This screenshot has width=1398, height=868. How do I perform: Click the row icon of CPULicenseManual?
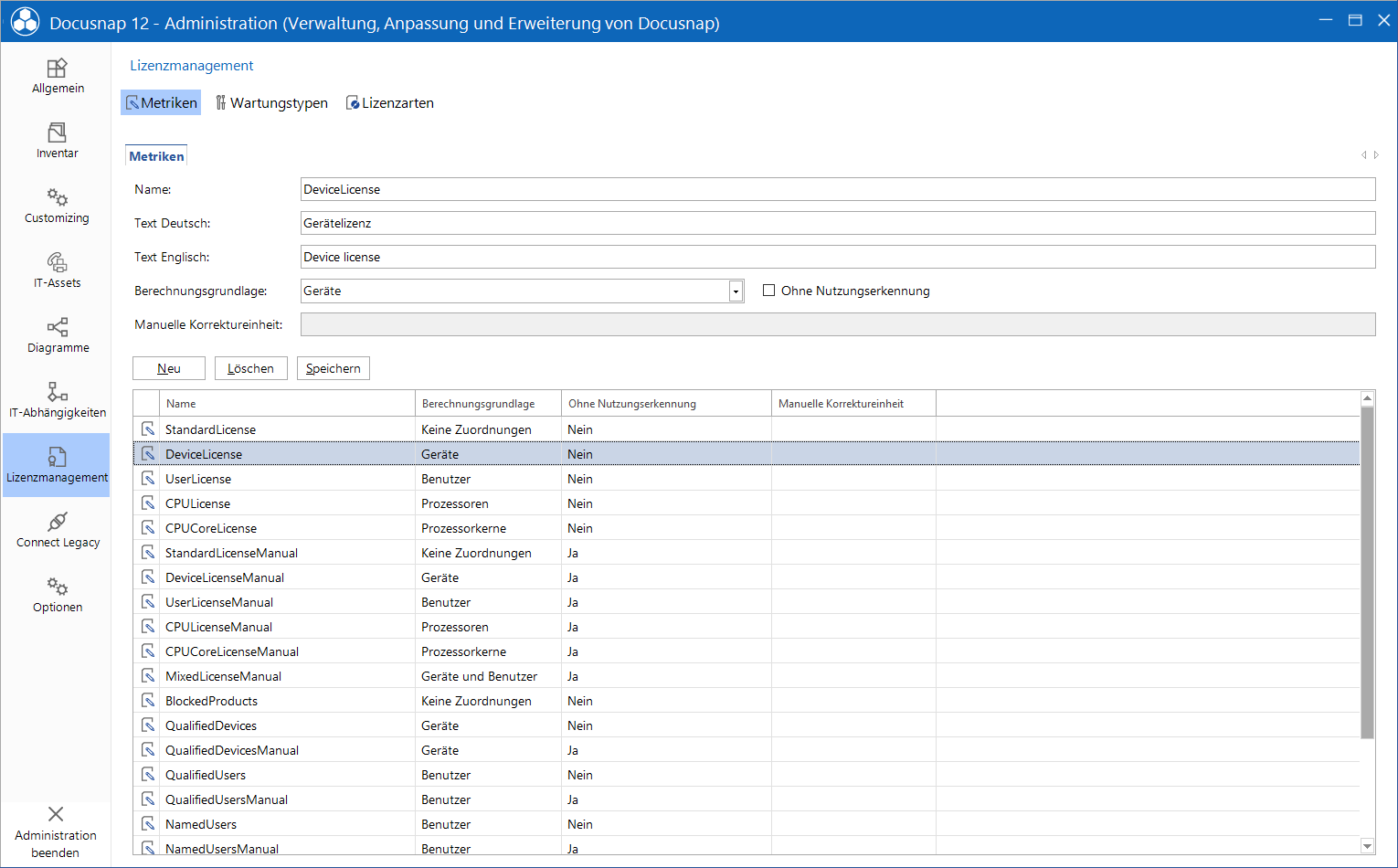148,626
